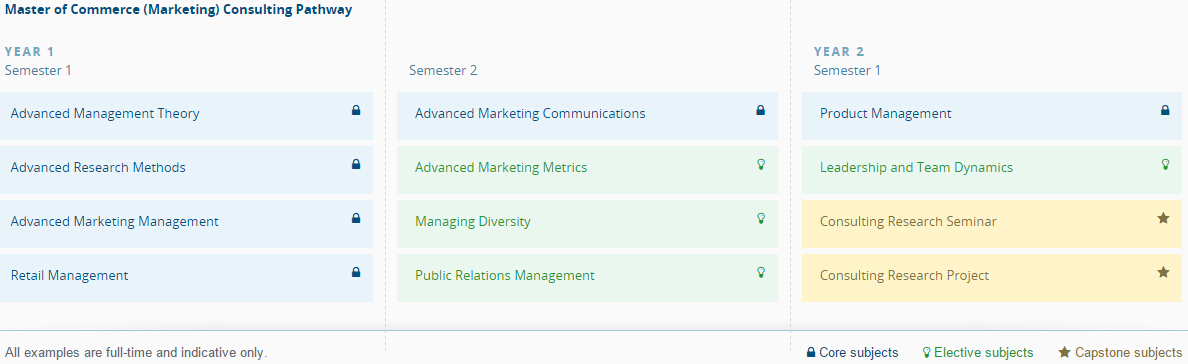Click the Master of Commerce Consulting Pathway title
Viewport: 1188px width, 364px height.
178,11
